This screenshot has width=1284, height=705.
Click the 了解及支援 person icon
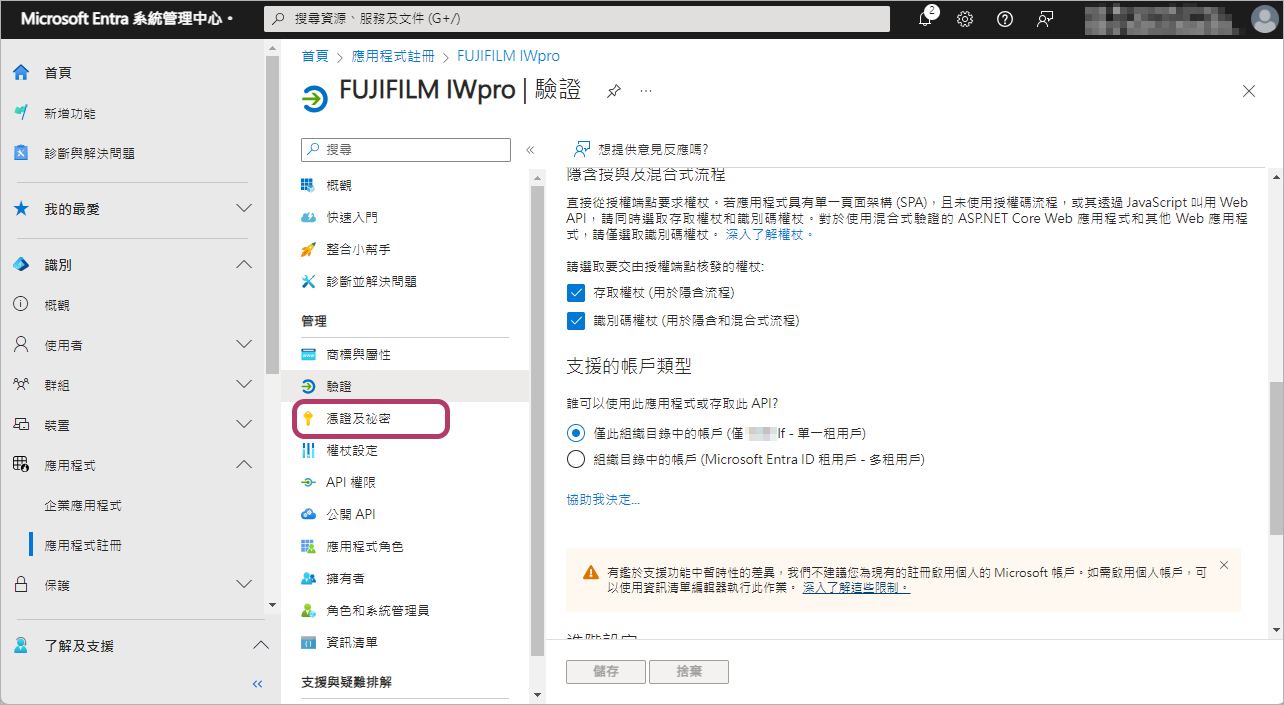pyautogui.click(x=21, y=646)
